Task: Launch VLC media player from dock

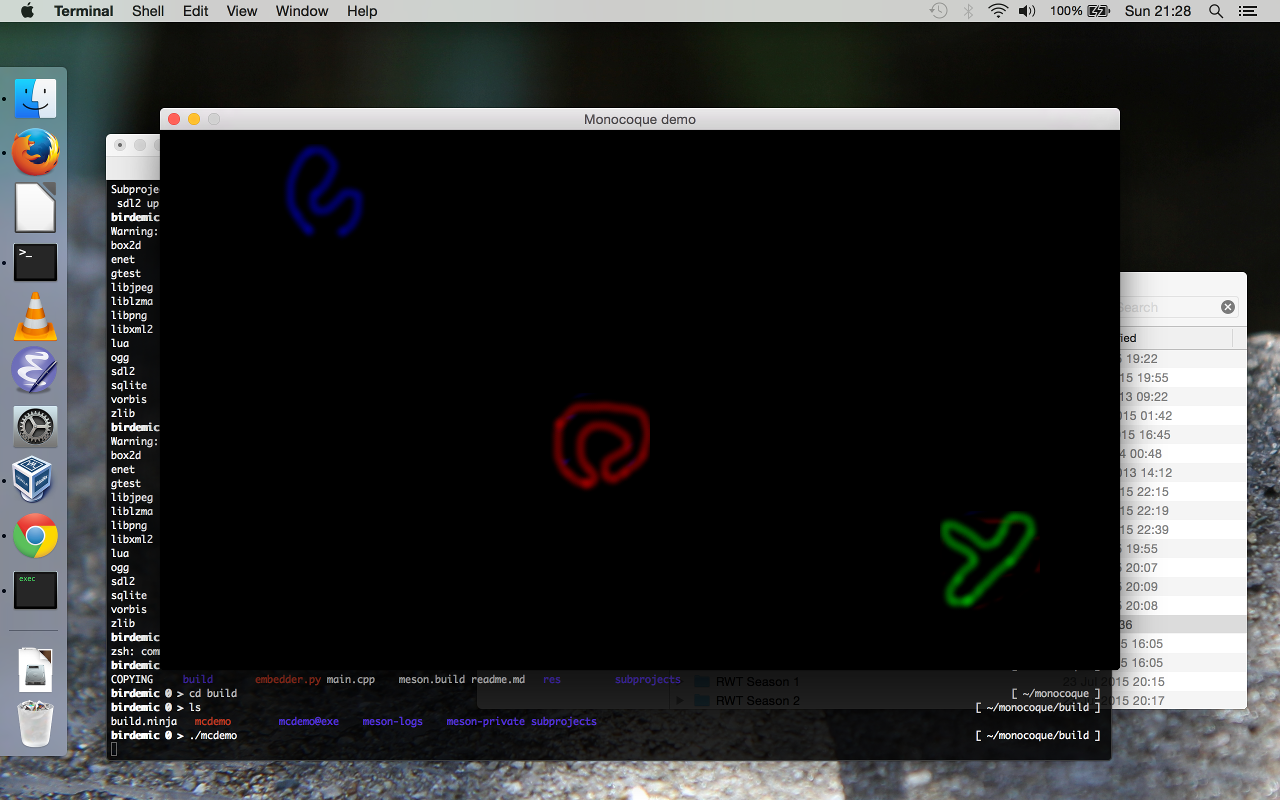Action: point(35,316)
